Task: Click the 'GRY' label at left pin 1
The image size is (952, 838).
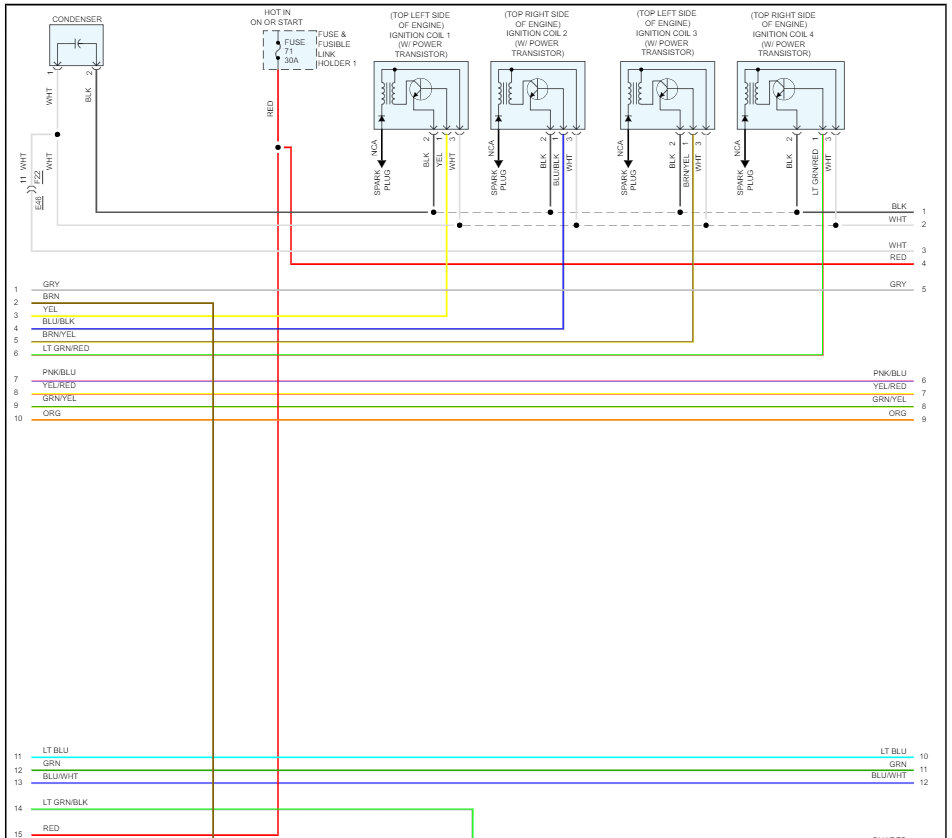Action: 51,284
